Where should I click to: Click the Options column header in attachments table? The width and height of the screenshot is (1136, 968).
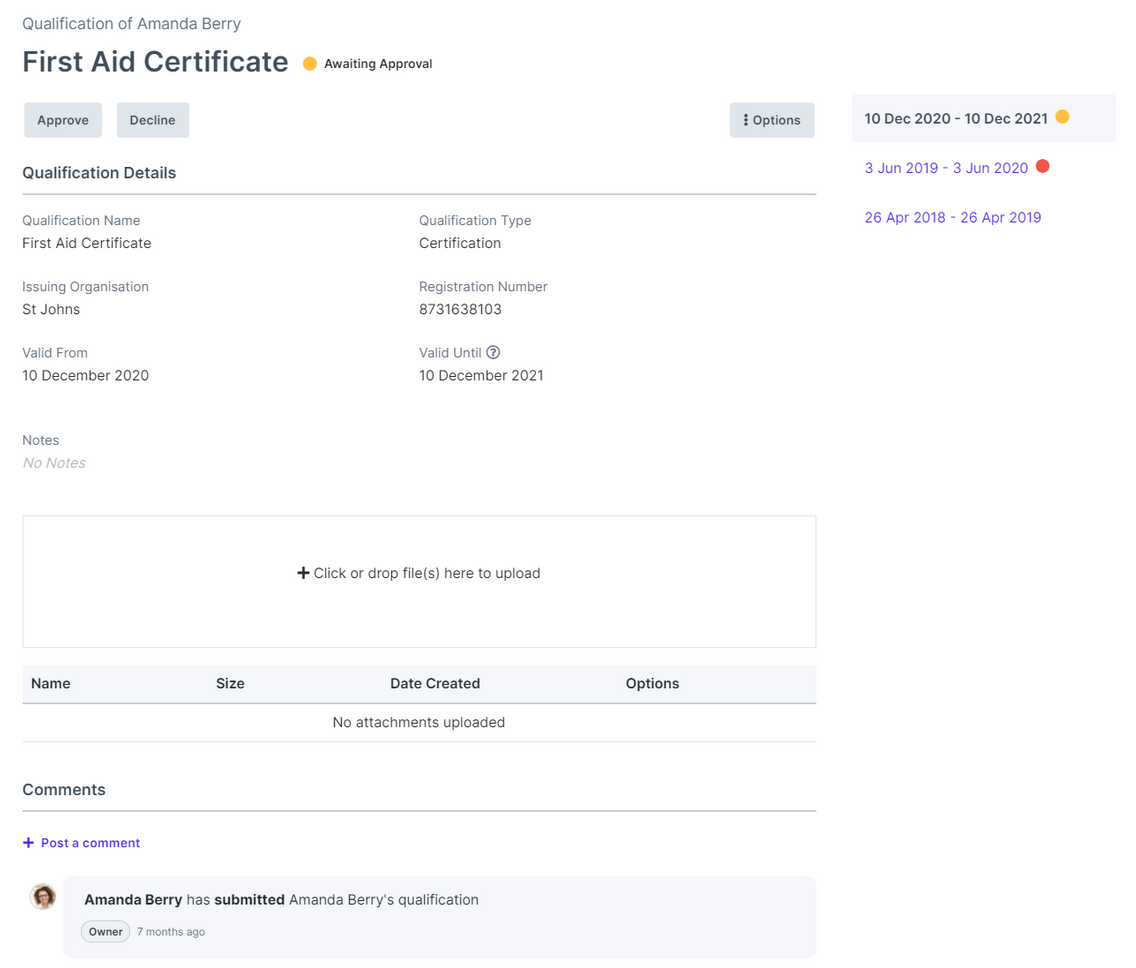653,683
